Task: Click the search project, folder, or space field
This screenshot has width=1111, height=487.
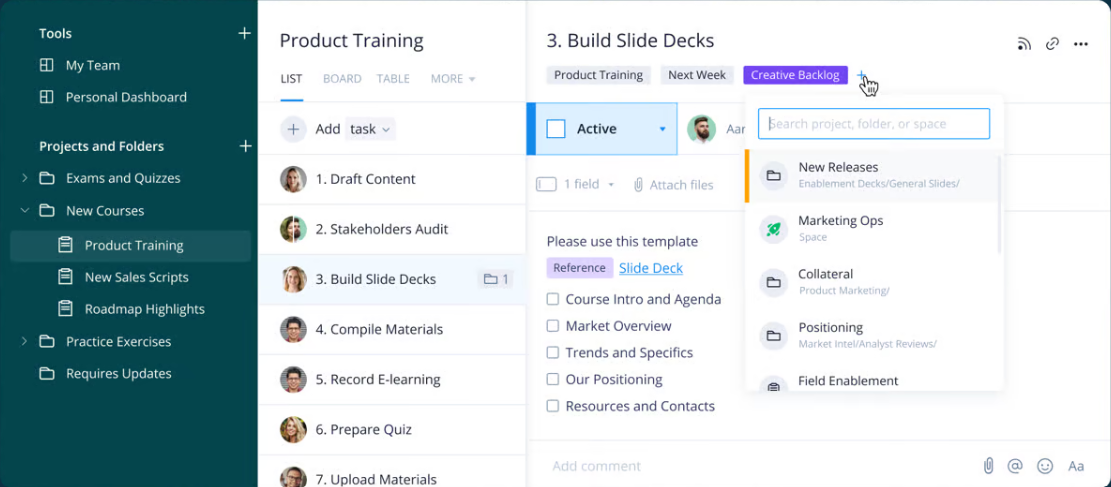Action: coord(874,124)
